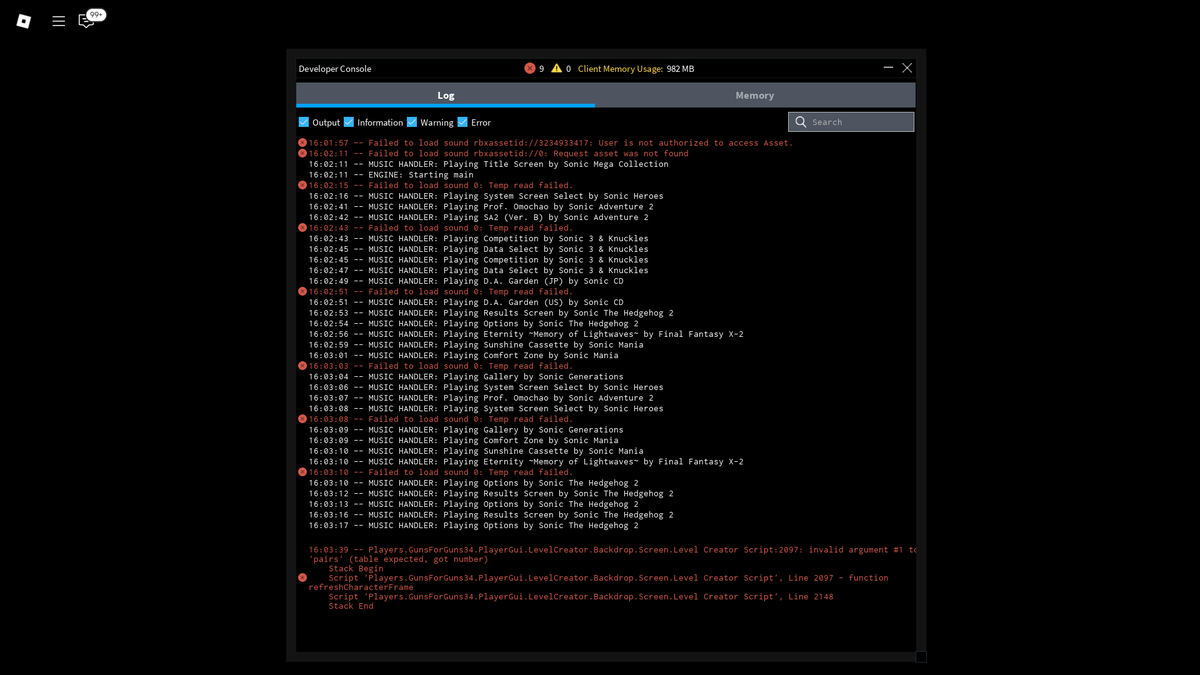Image resolution: width=1200 pixels, height=675 pixels.
Task: Click the yellow warning count icon
Action: 557,68
